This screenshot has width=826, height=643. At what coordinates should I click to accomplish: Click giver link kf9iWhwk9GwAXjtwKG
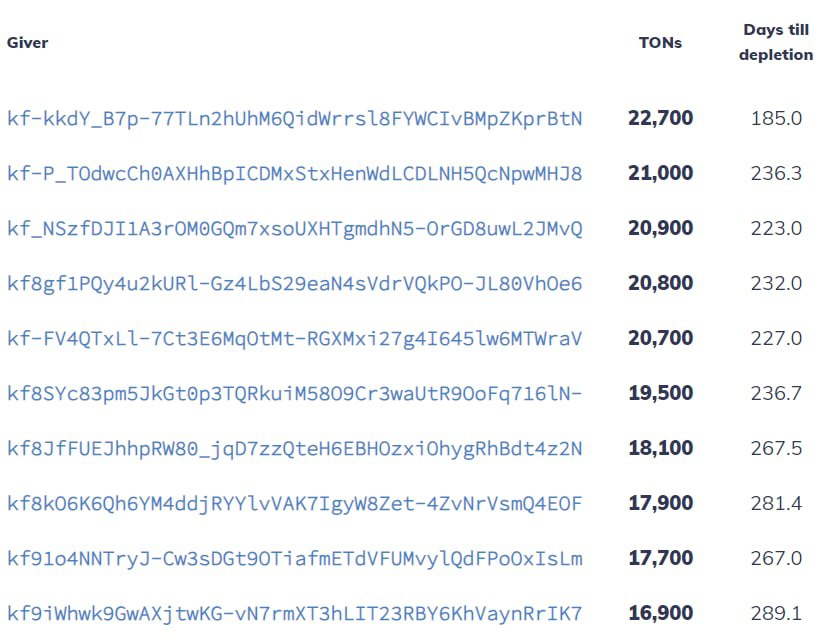coord(294,614)
